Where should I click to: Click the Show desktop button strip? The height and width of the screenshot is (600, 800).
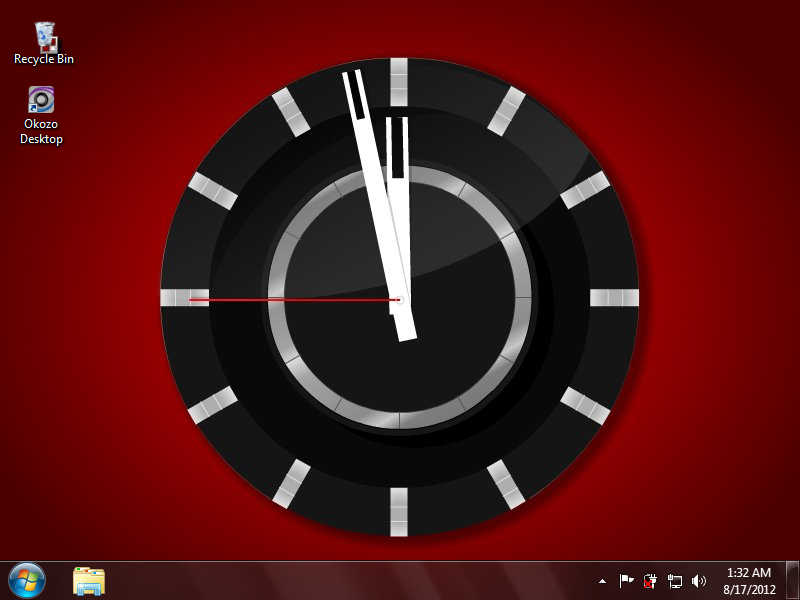(792, 581)
